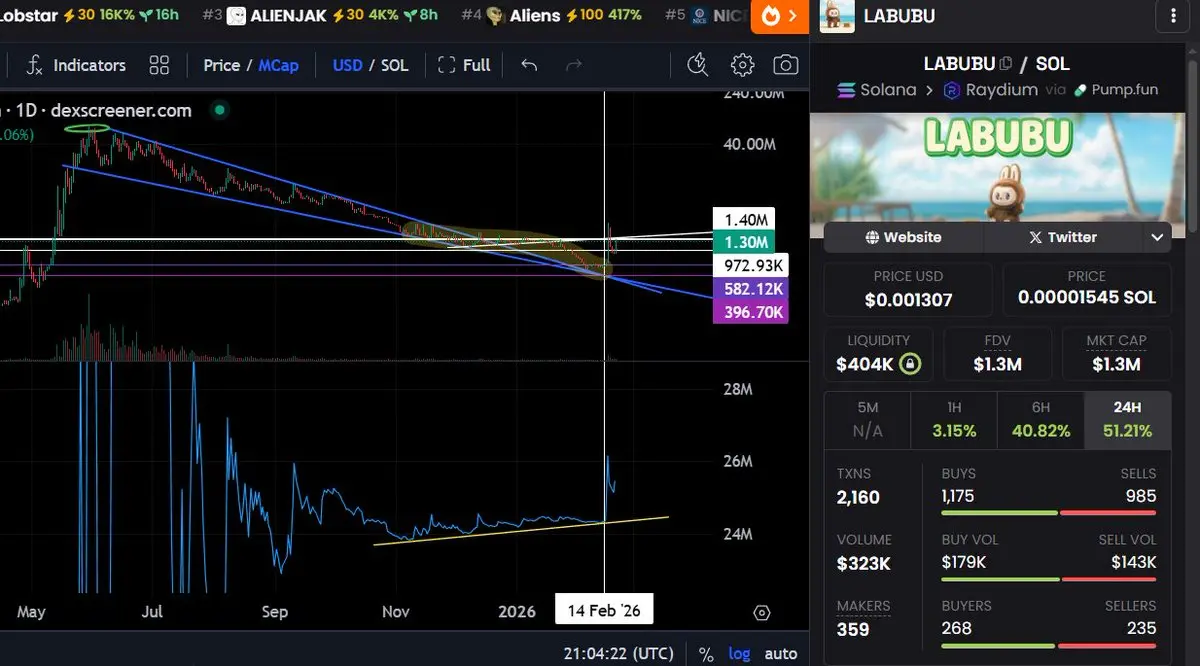Redo the chart action
The width and height of the screenshot is (1200, 666).
click(574, 65)
